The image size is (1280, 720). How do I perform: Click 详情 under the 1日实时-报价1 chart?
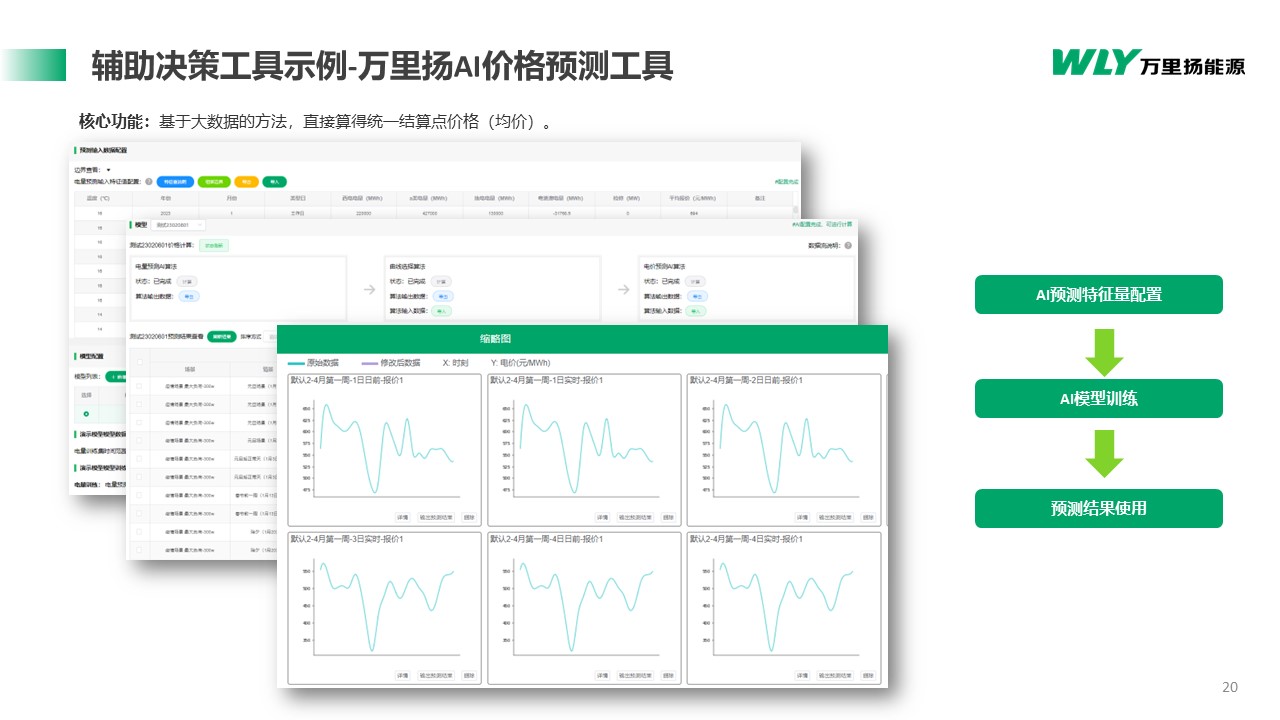[x=602, y=518]
